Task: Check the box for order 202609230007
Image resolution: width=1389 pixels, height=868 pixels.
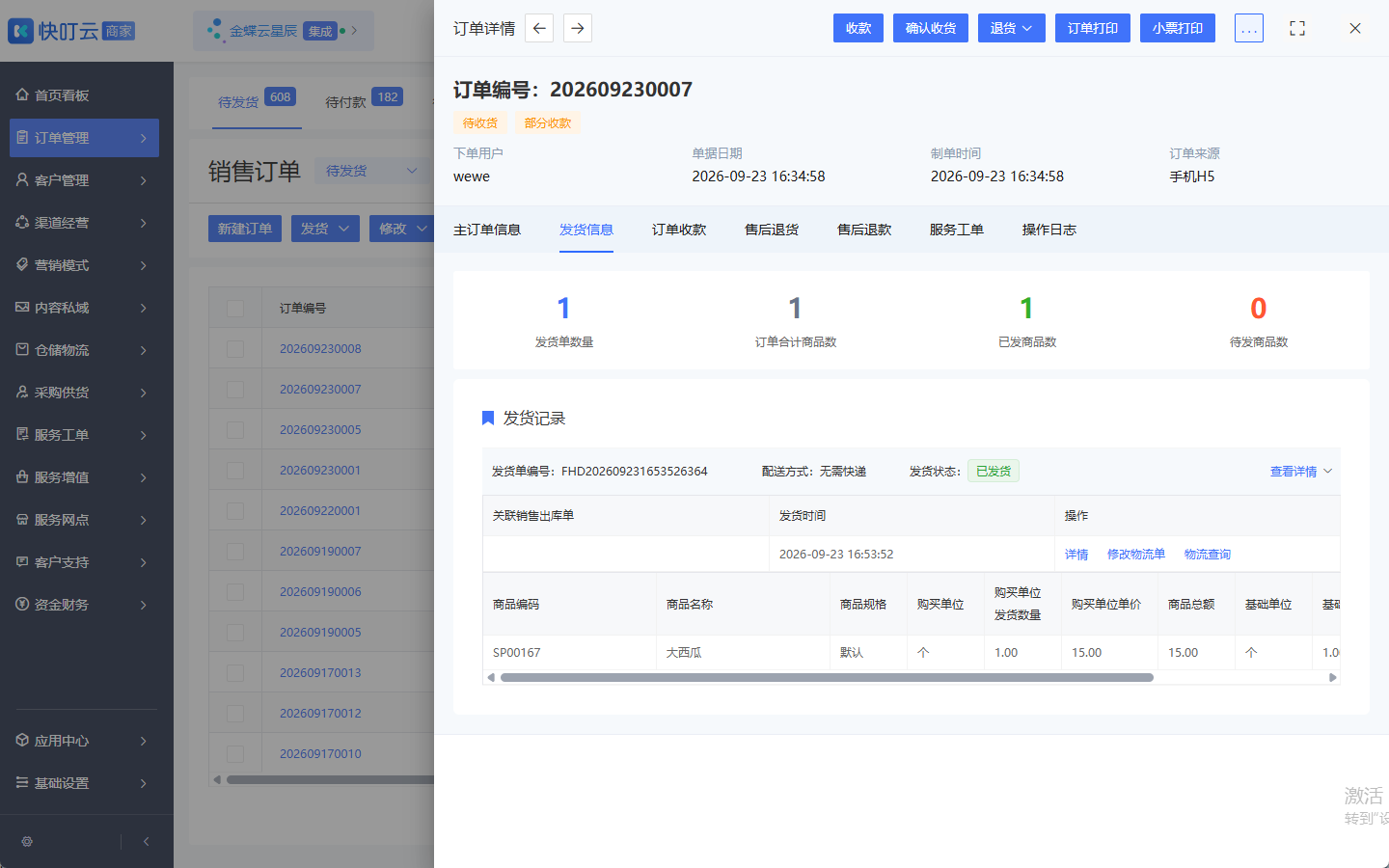Action: tap(235, 389)
